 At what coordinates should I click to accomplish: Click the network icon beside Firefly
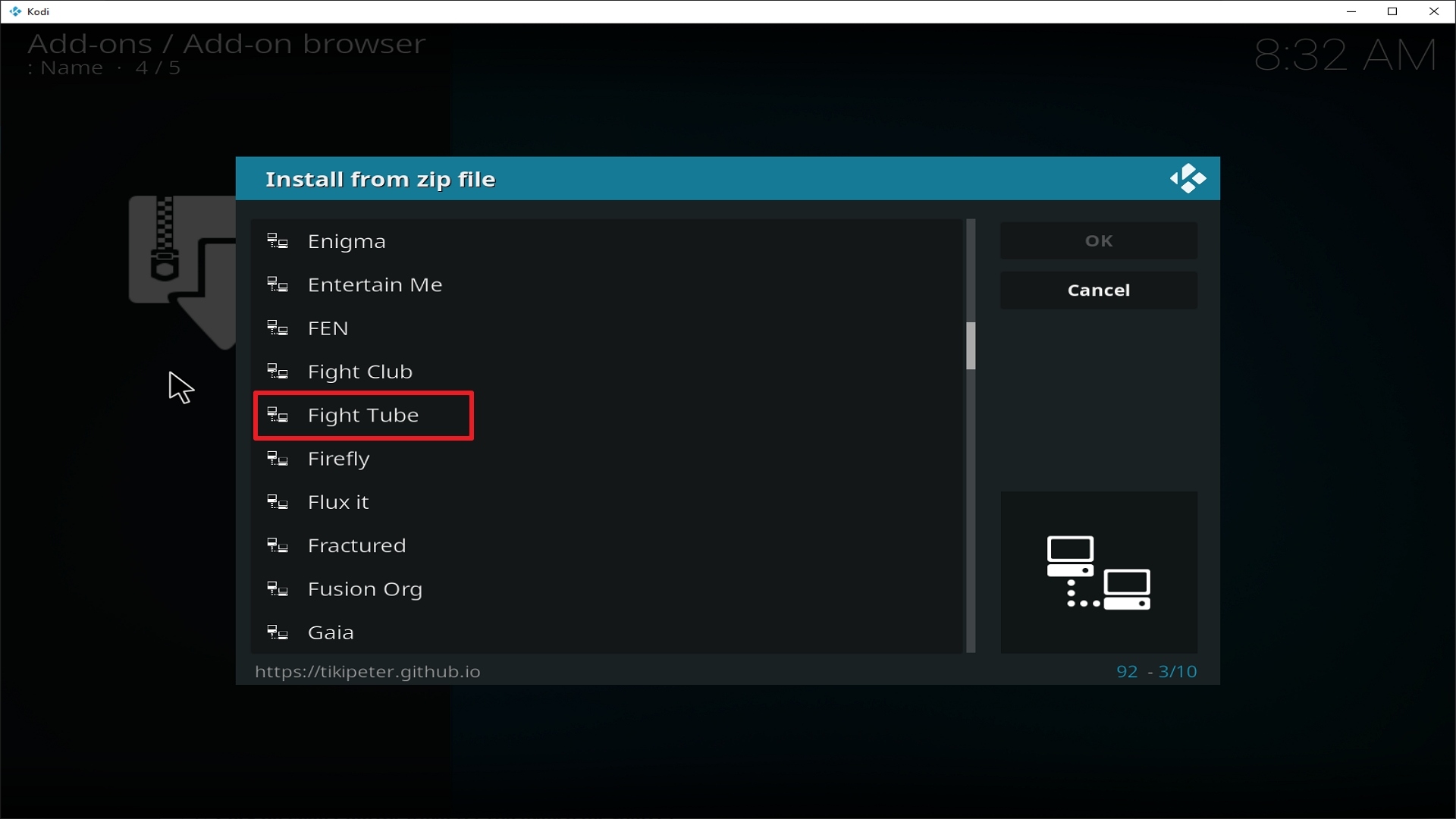pyautogui.click(x=278, y=459)
